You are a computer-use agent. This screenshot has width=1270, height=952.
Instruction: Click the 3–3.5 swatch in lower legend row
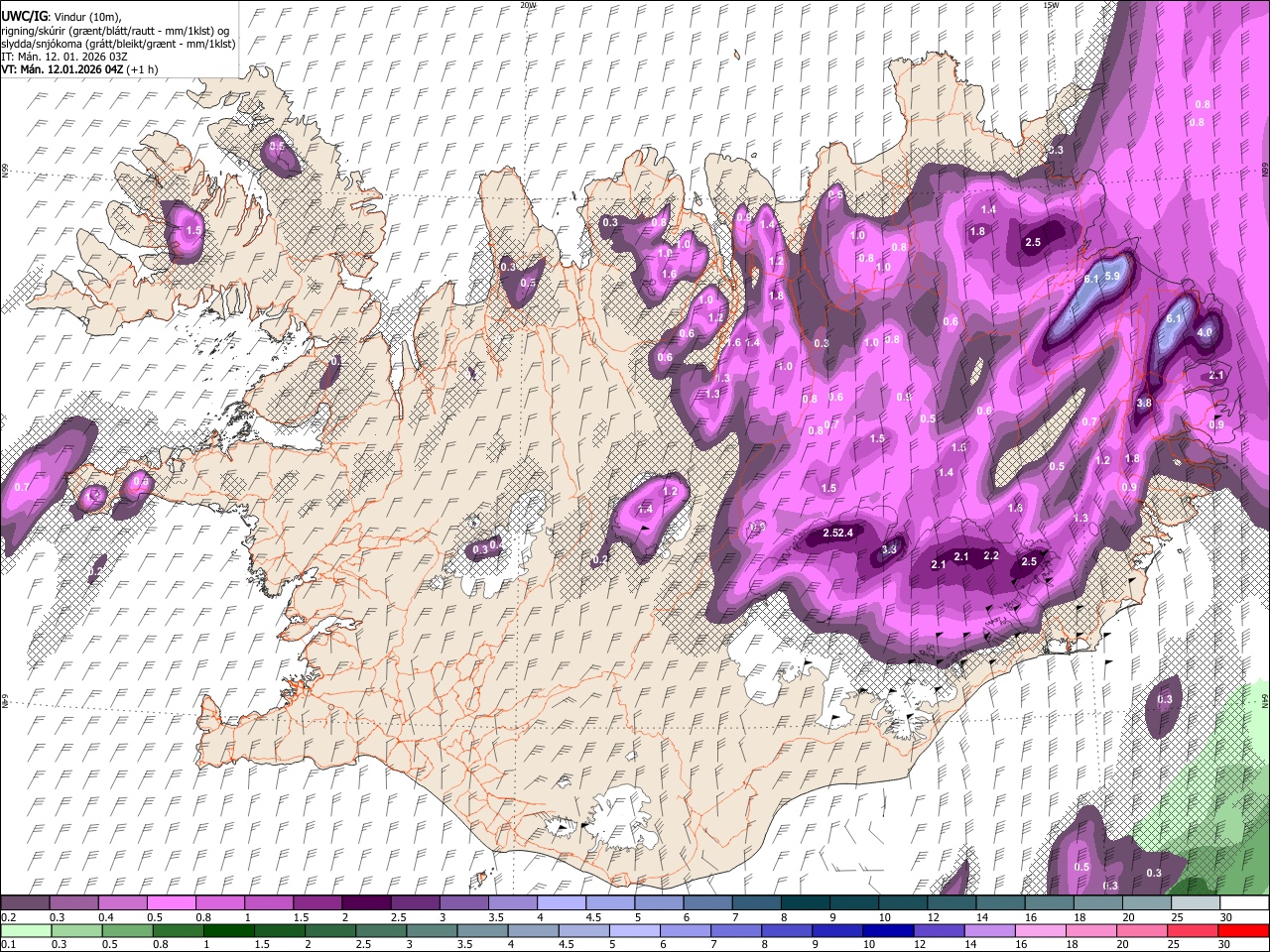point(431,931)
